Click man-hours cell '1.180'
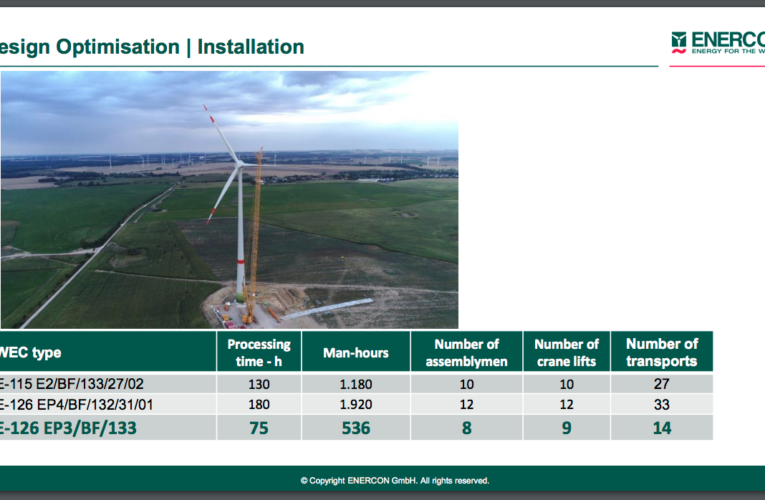 pos(356,384)
